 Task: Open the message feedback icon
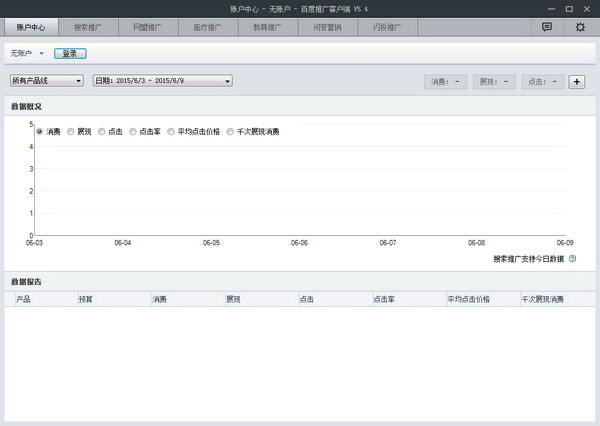coord(547,27)
